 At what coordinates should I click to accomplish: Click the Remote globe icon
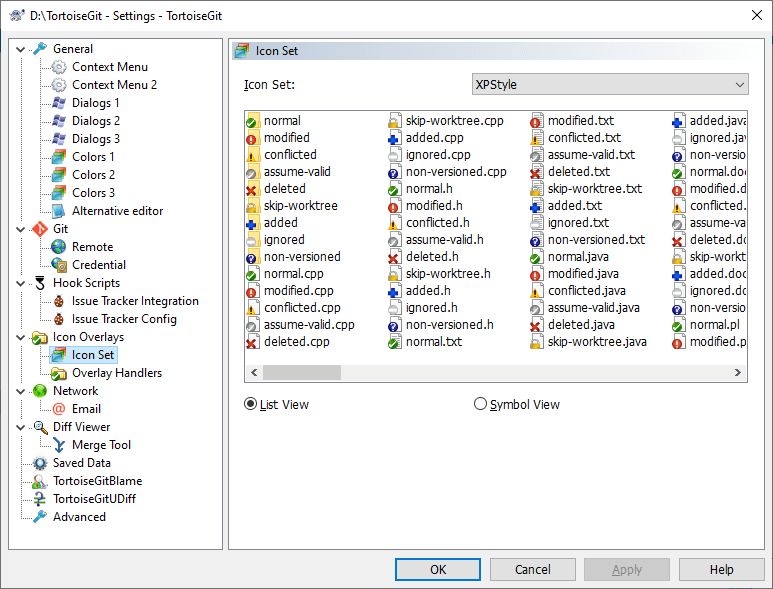(59, 247)
